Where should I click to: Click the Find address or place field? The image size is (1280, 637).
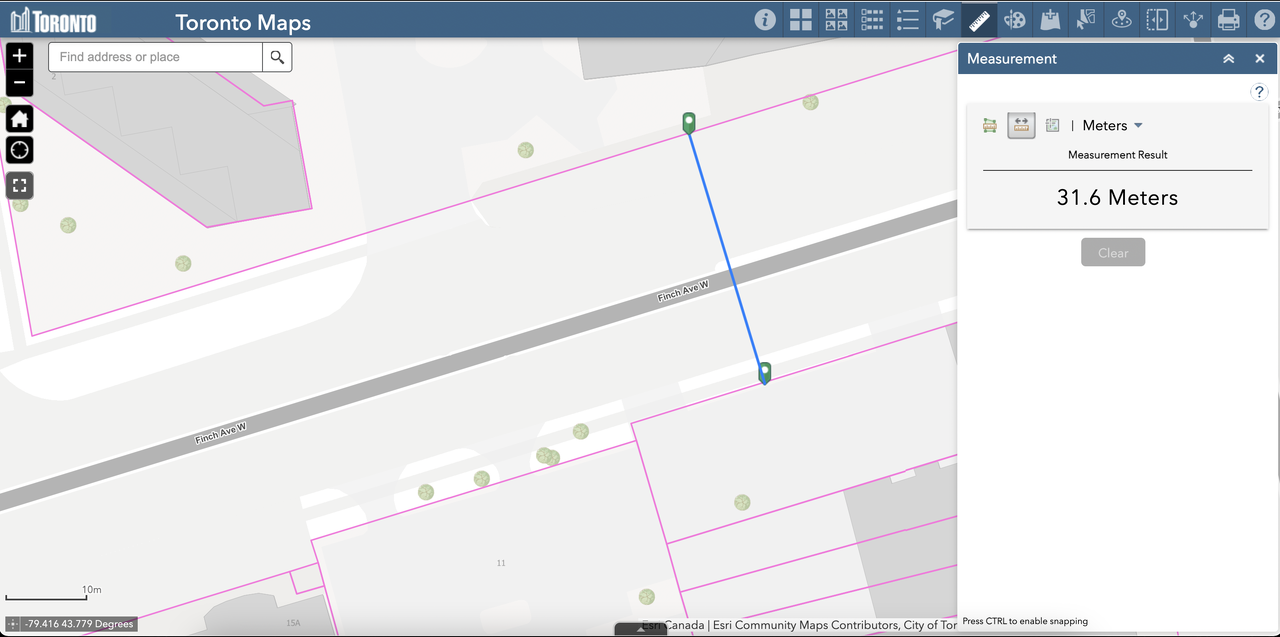(x=156, y=57)
